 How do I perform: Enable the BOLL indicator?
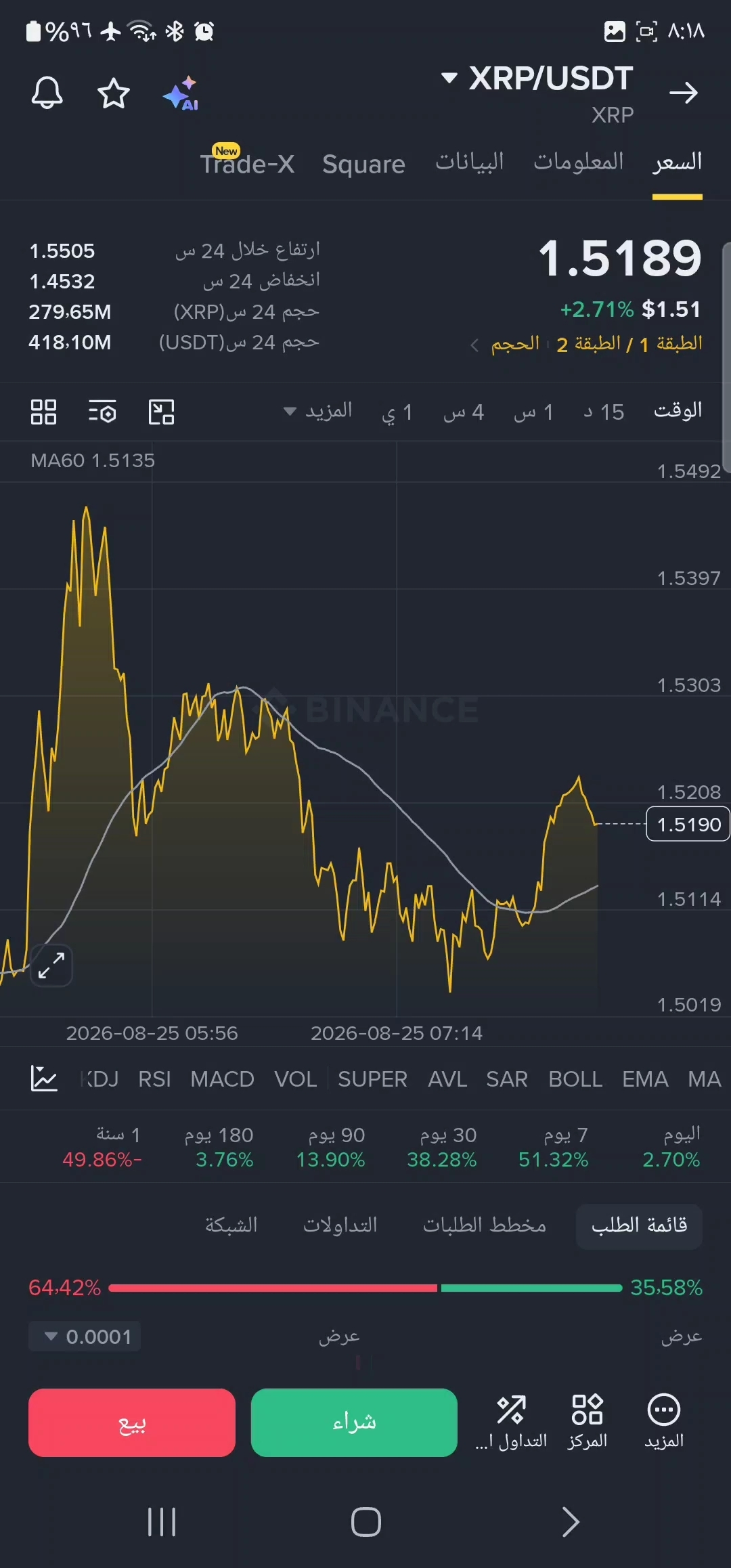pos(575,1079)
